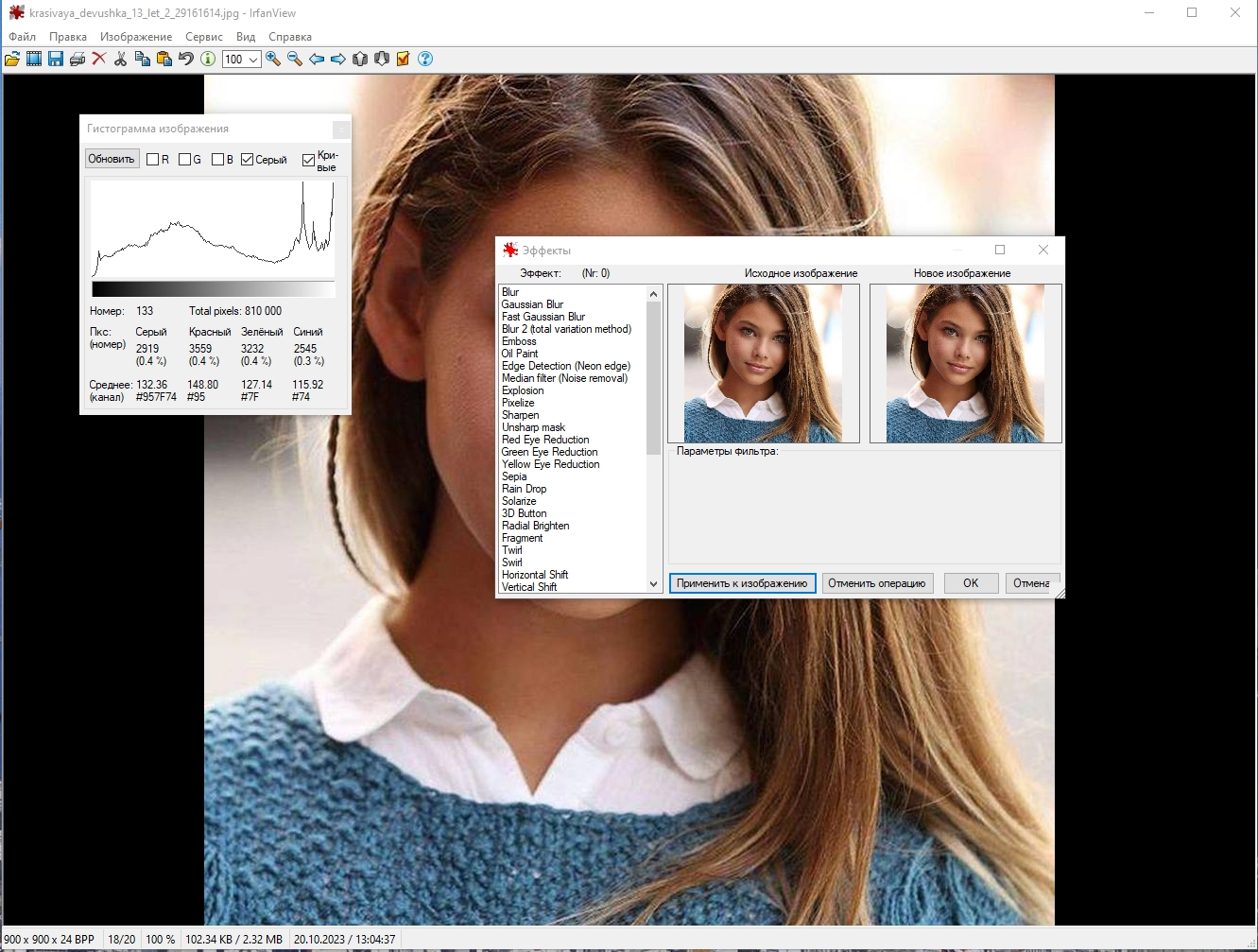This screenshot has height=952, width=1258.
Task: Save image with the floppy disk icon
Action: pos(56,59)
